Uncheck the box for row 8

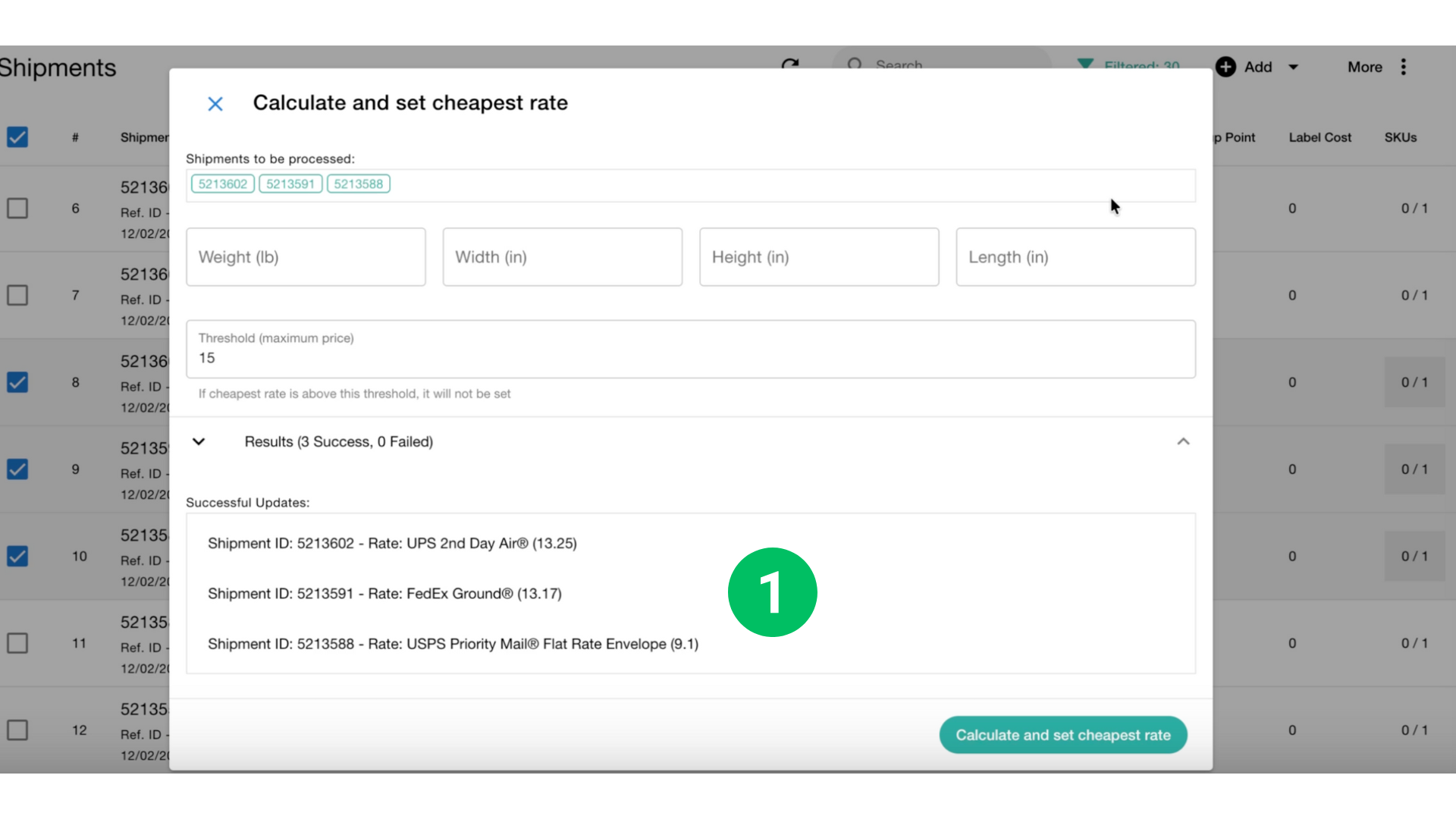[x=17, y=382]
